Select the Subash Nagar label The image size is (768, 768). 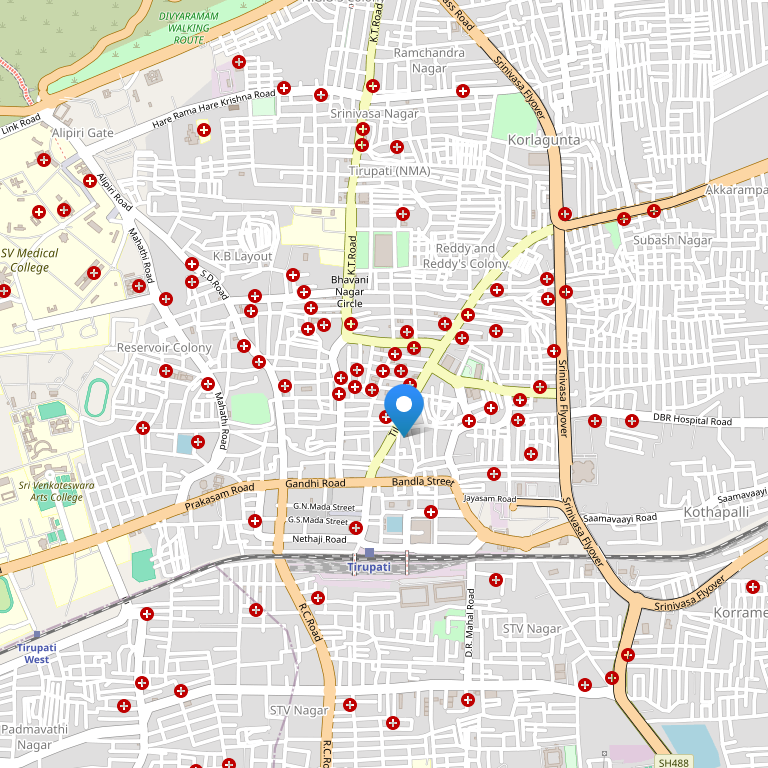point(672,240)
